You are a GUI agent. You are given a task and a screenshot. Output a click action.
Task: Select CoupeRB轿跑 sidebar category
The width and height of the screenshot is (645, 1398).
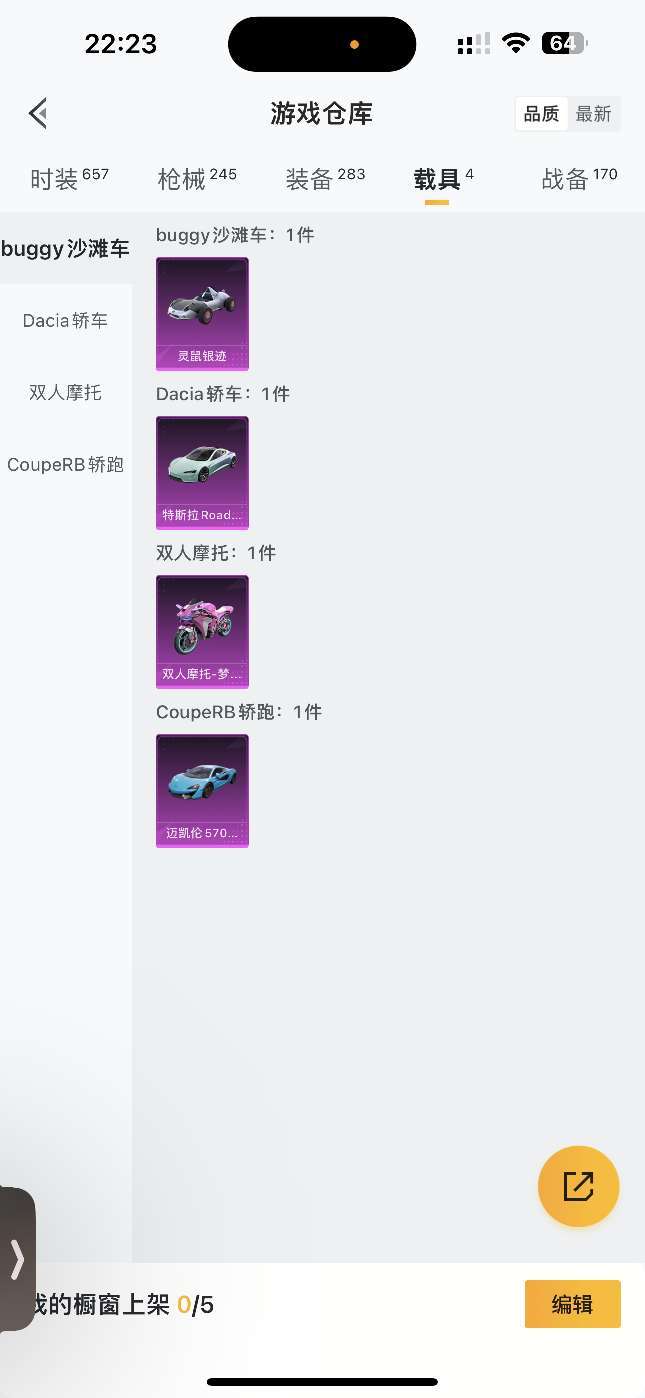pyautogui.click(x=66, y=464)
